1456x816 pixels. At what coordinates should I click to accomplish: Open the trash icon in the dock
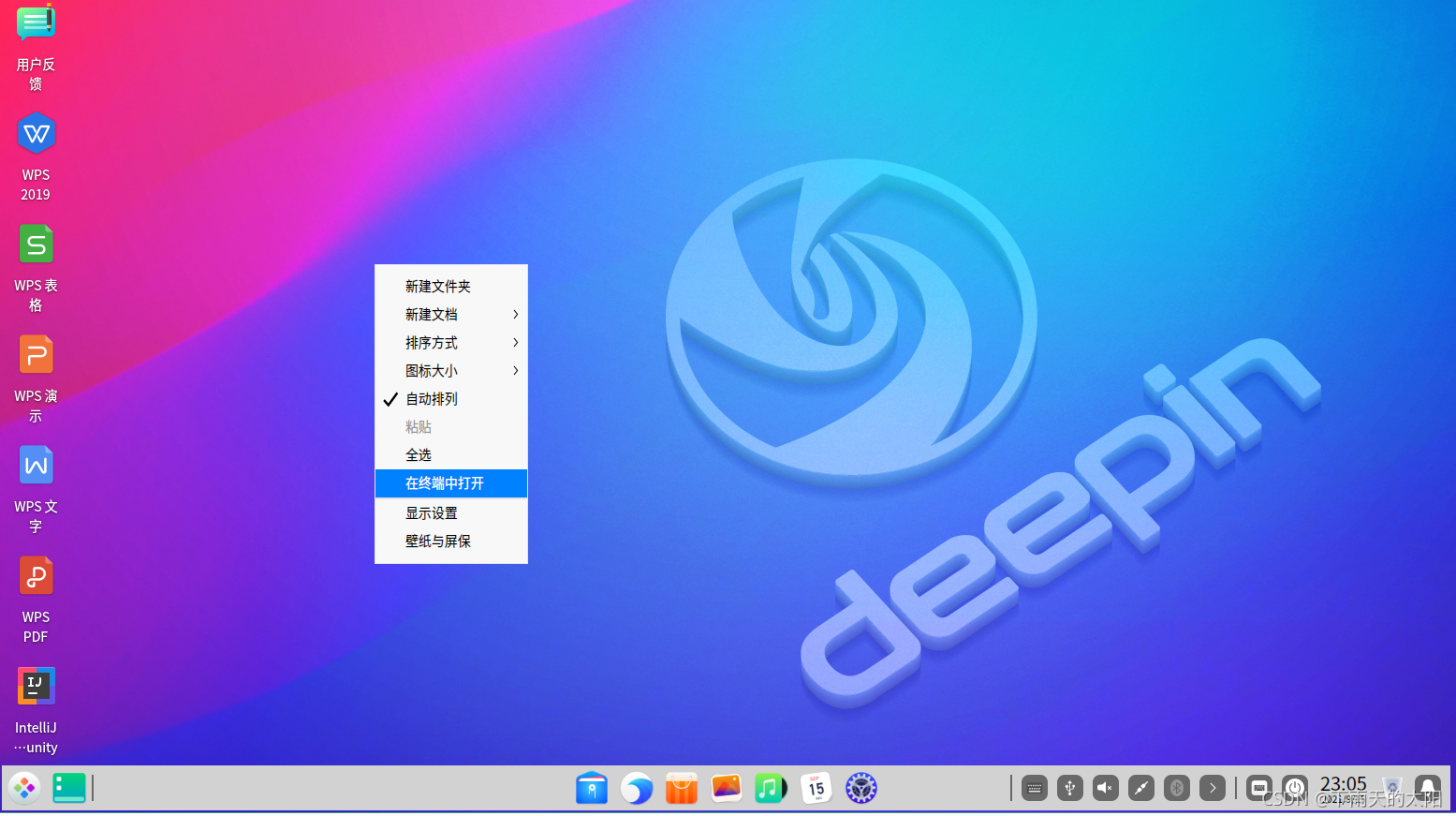[1392, 788]
